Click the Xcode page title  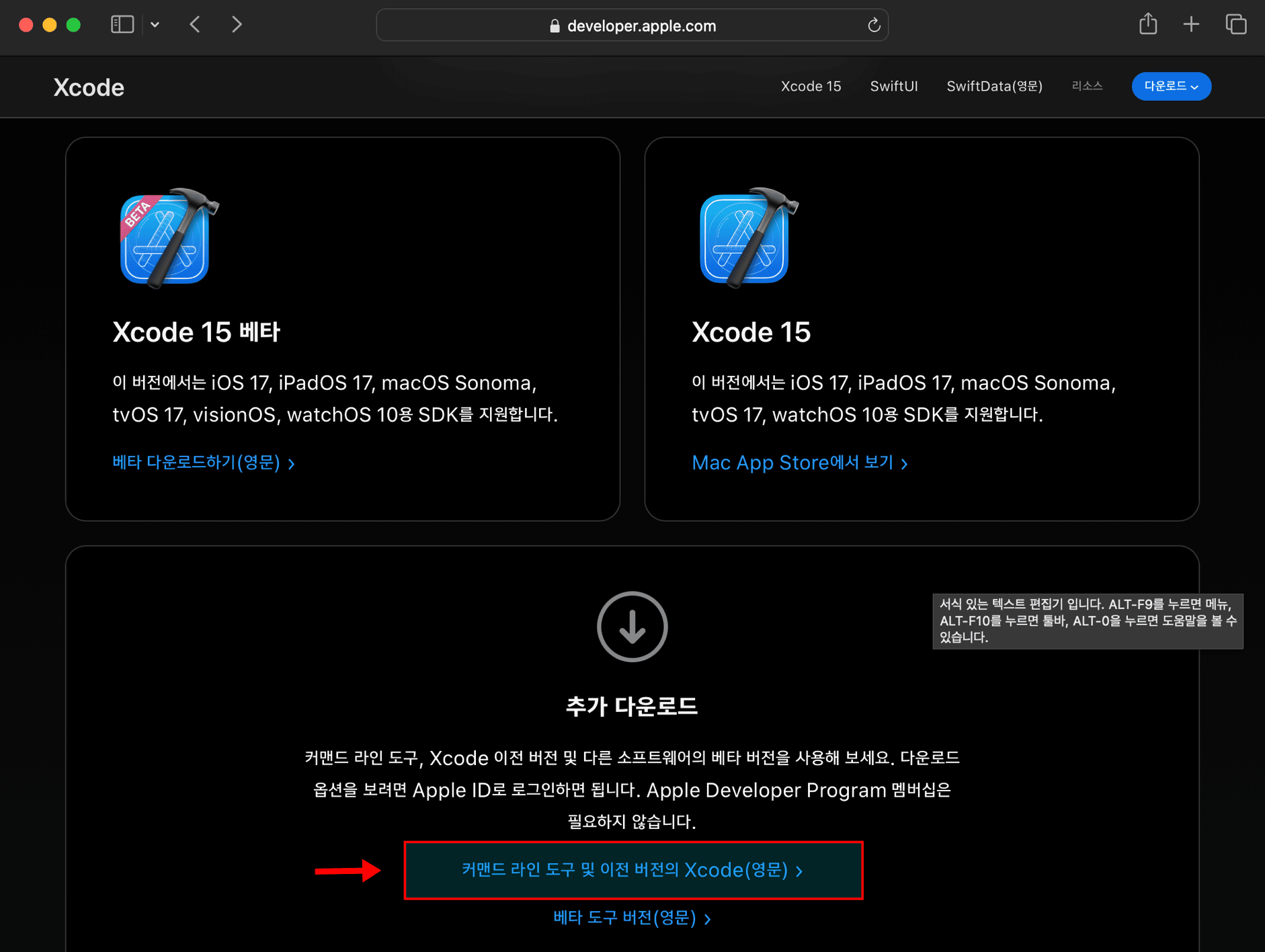[x=89, y=87]
